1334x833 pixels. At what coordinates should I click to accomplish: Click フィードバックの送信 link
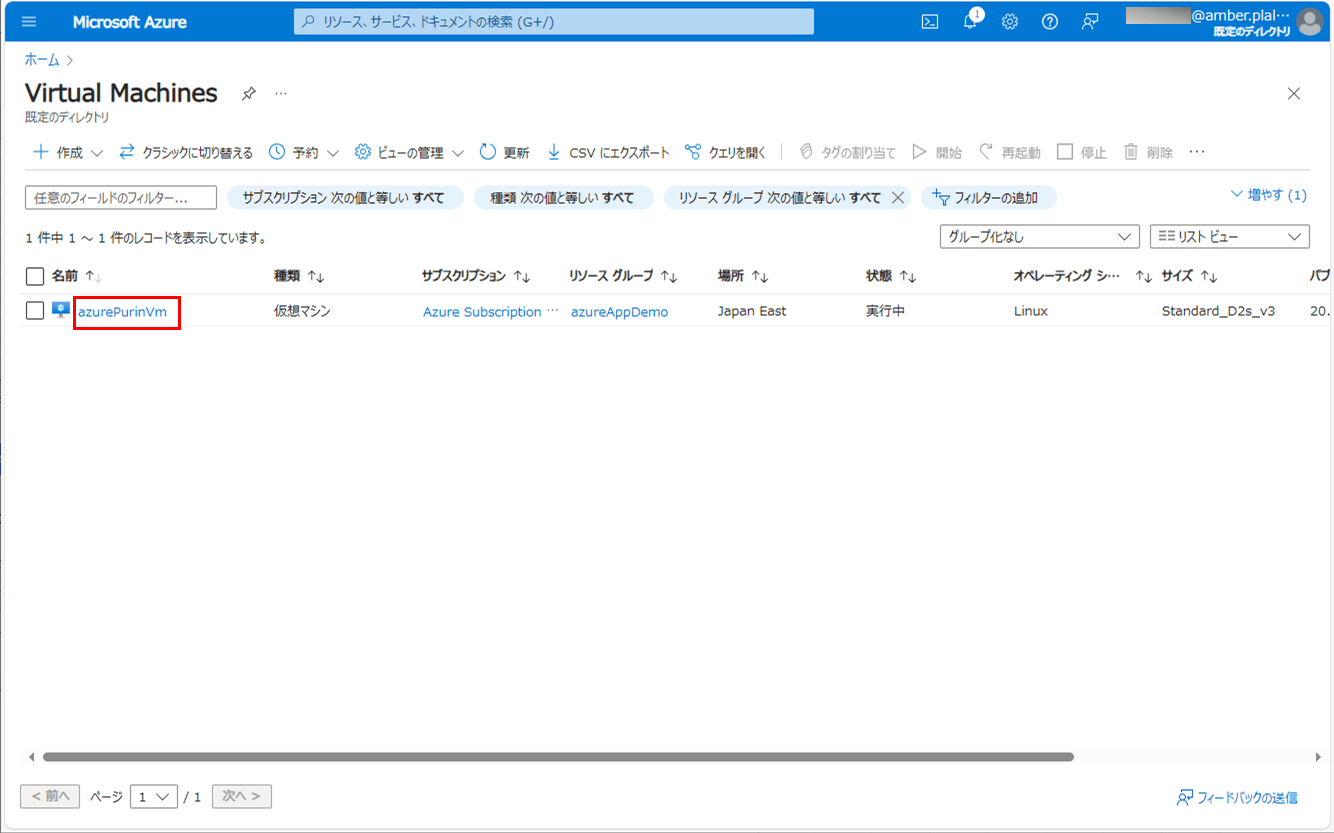click(1237, 798)
